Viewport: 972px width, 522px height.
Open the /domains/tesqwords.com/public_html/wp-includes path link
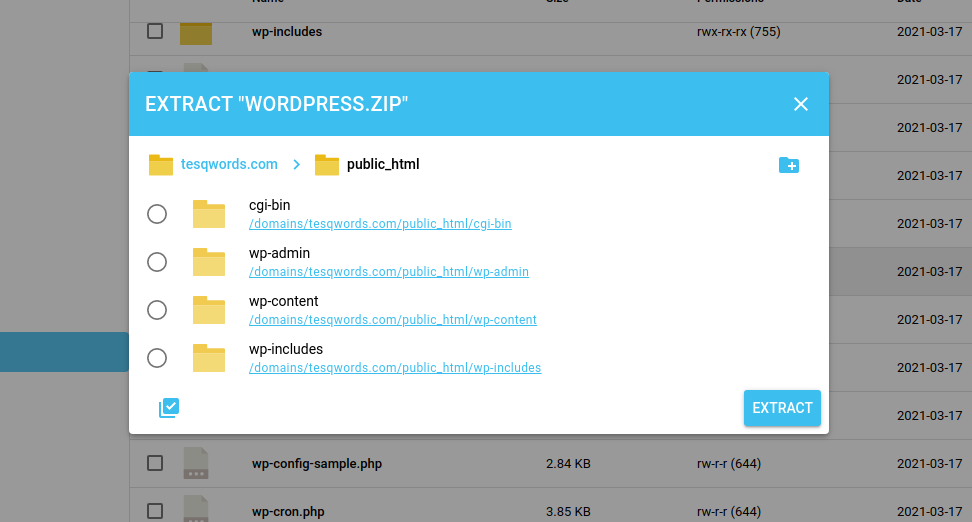click(x=395, y=368)
